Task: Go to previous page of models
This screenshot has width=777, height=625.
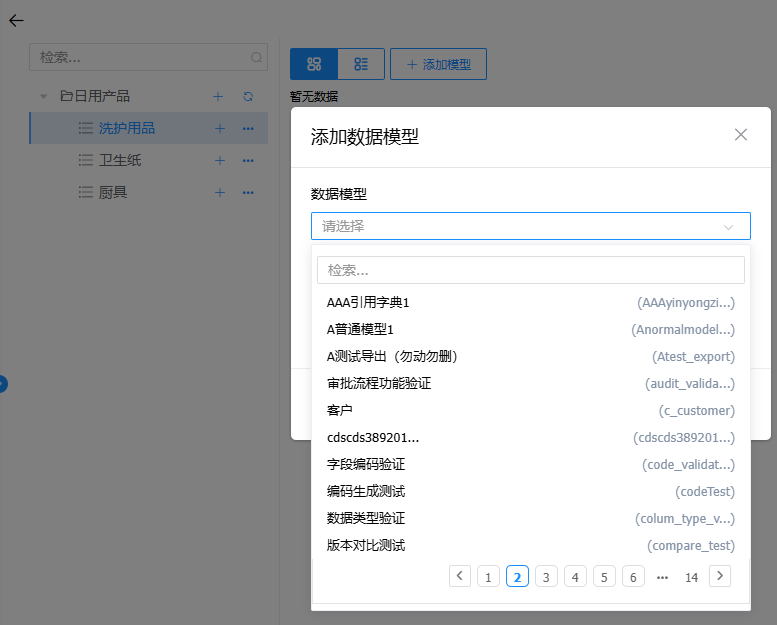Action: (460, 575)
